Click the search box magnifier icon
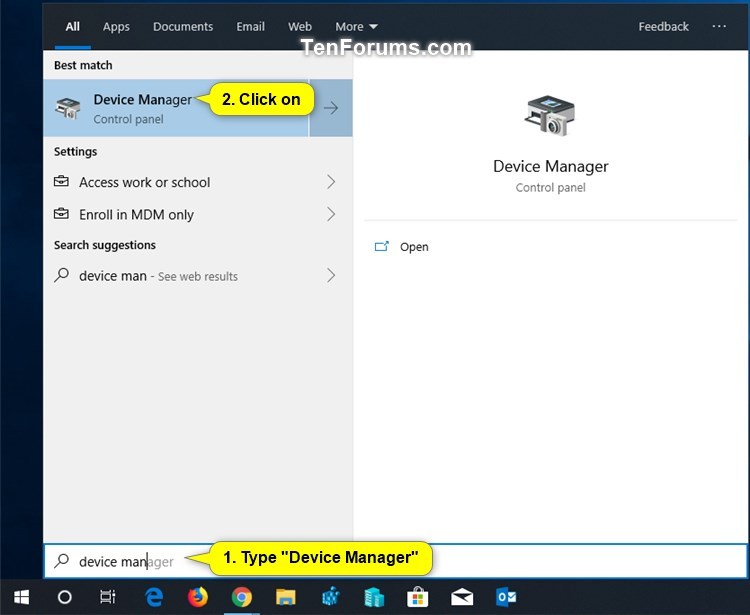750x615 pixels. [x=61, y=560]
